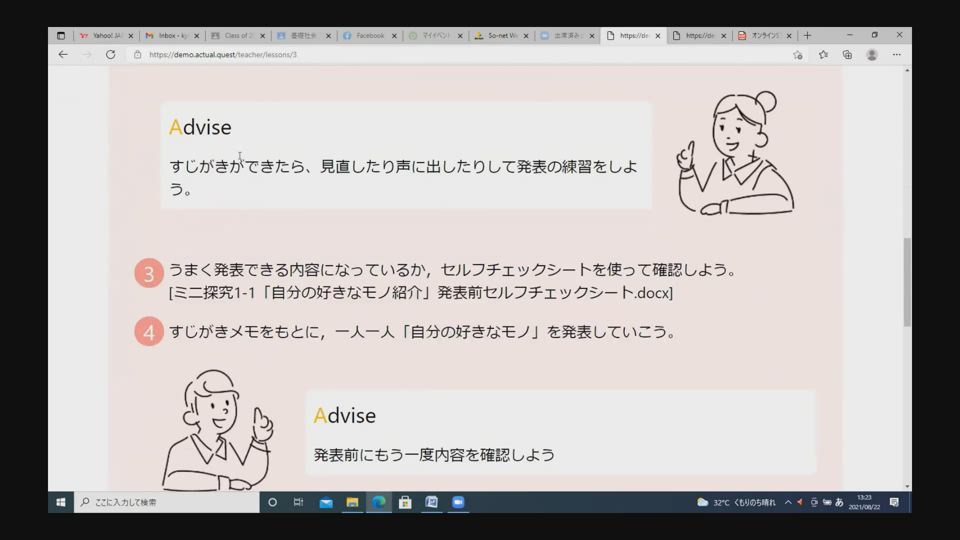Open a new browser tab
Image resolution: width=960 pixels, height=540 pixels.
[808, 35]
